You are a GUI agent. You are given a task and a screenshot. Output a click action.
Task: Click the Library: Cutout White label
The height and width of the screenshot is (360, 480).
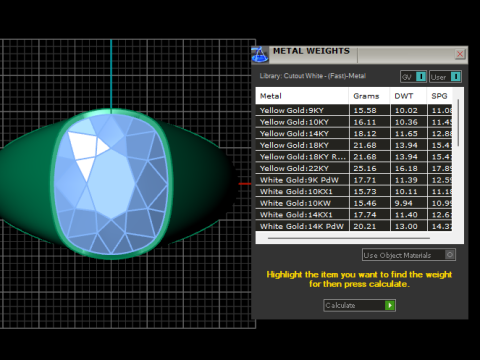click(x=313, y=76)
